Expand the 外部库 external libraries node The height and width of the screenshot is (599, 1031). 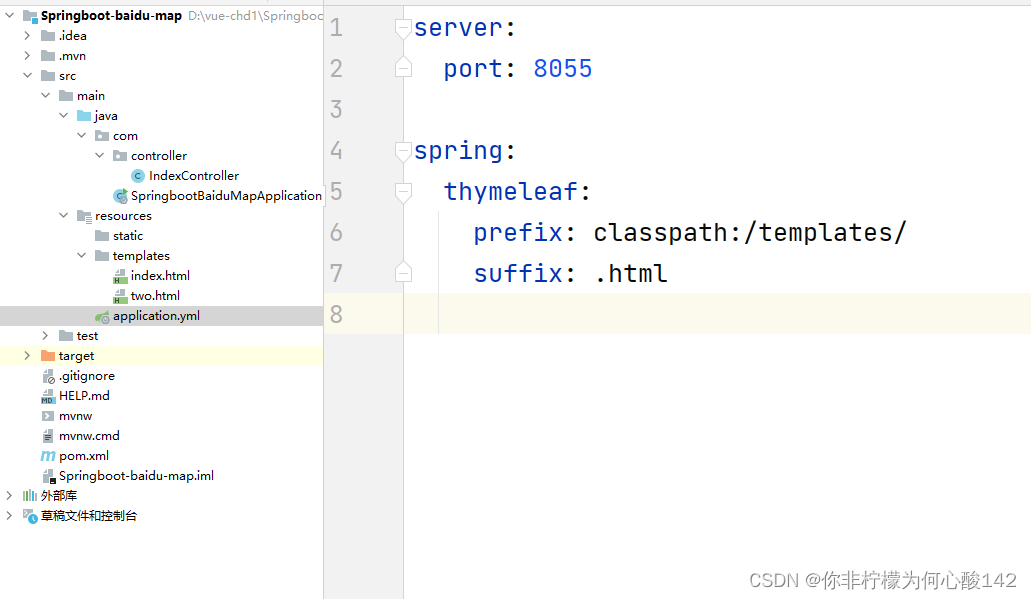point(7,495)
